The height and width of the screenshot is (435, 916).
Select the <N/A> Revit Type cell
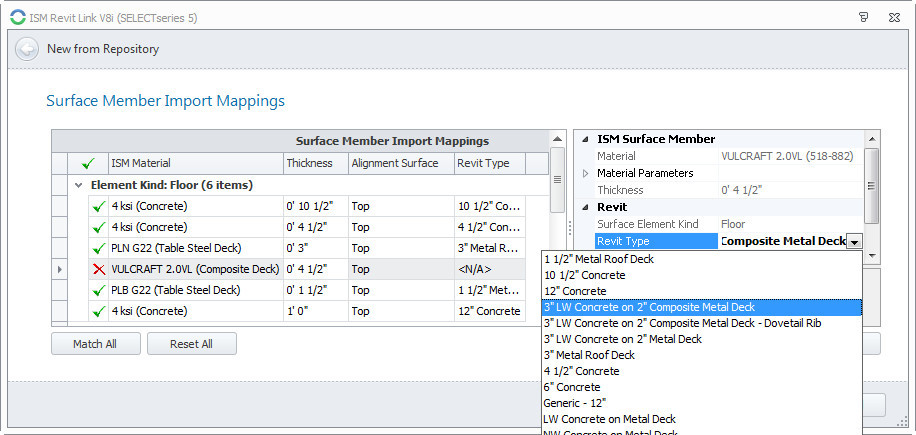(490, 269)
